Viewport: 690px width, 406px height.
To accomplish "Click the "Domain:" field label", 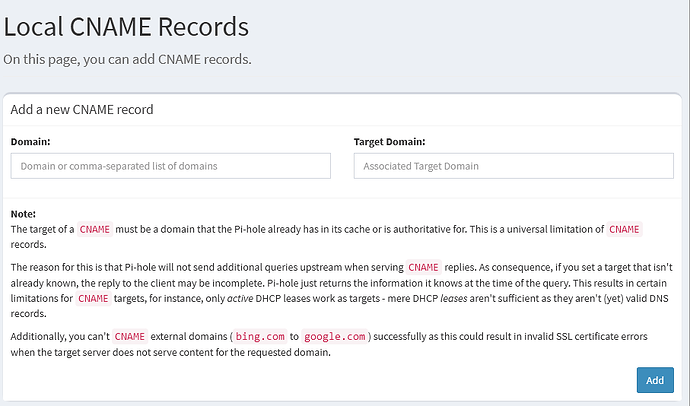I will [x=30, y=142].
